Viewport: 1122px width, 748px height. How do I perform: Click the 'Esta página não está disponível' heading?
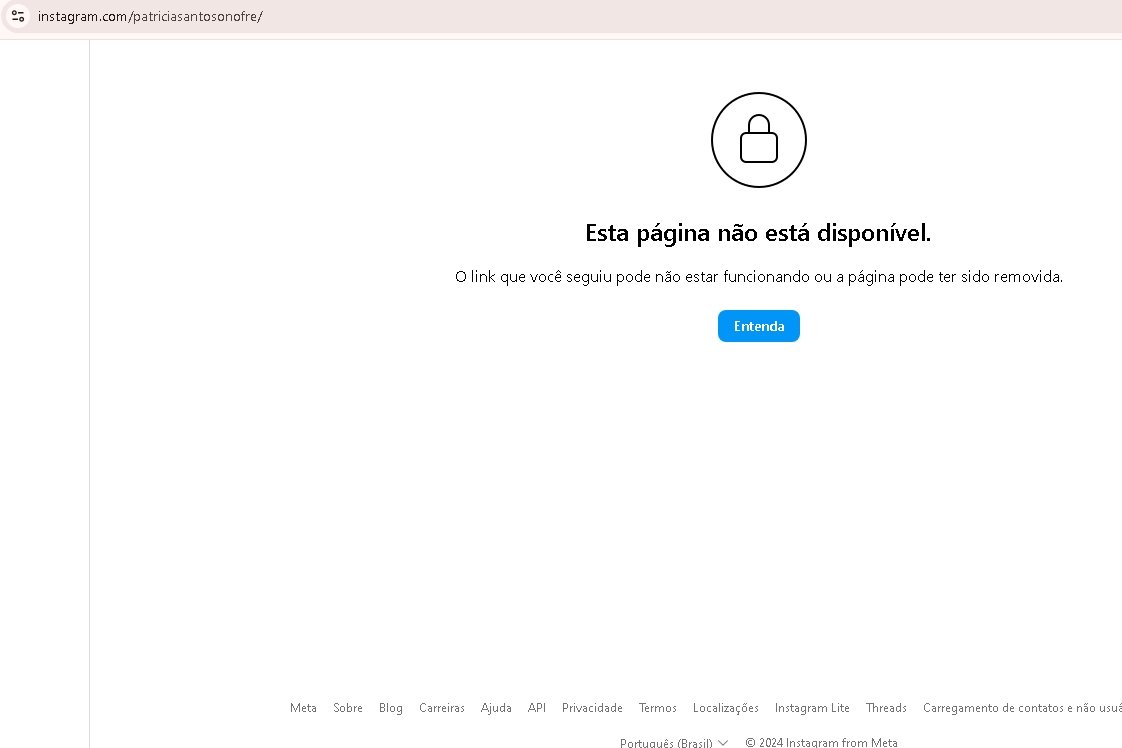[x=758, y=233]
